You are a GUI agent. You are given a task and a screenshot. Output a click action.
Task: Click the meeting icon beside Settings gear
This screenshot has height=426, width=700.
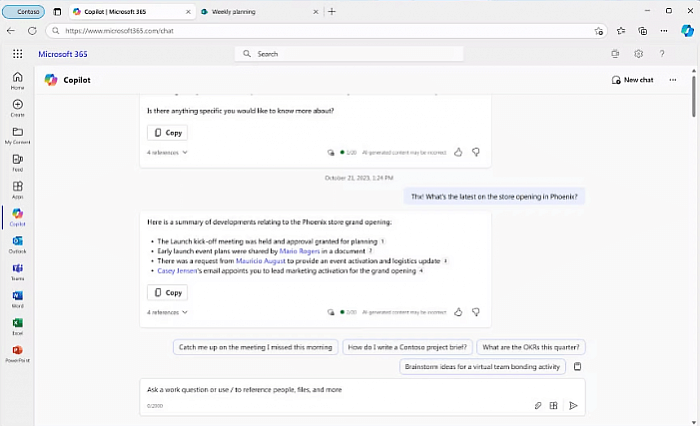tap(615, 54)
